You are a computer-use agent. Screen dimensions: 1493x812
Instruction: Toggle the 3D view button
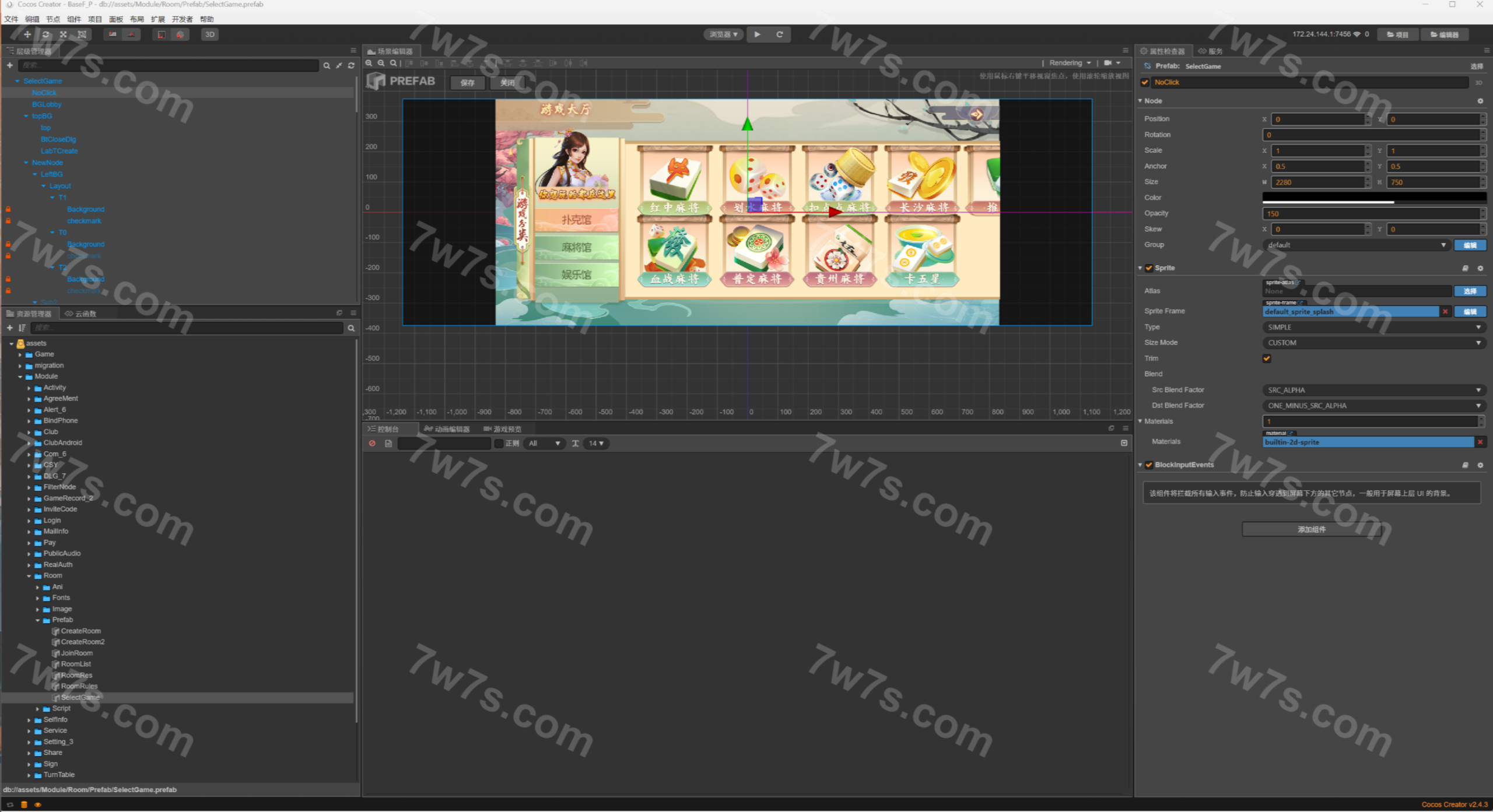pyautogui.click(x=210, y=34)
